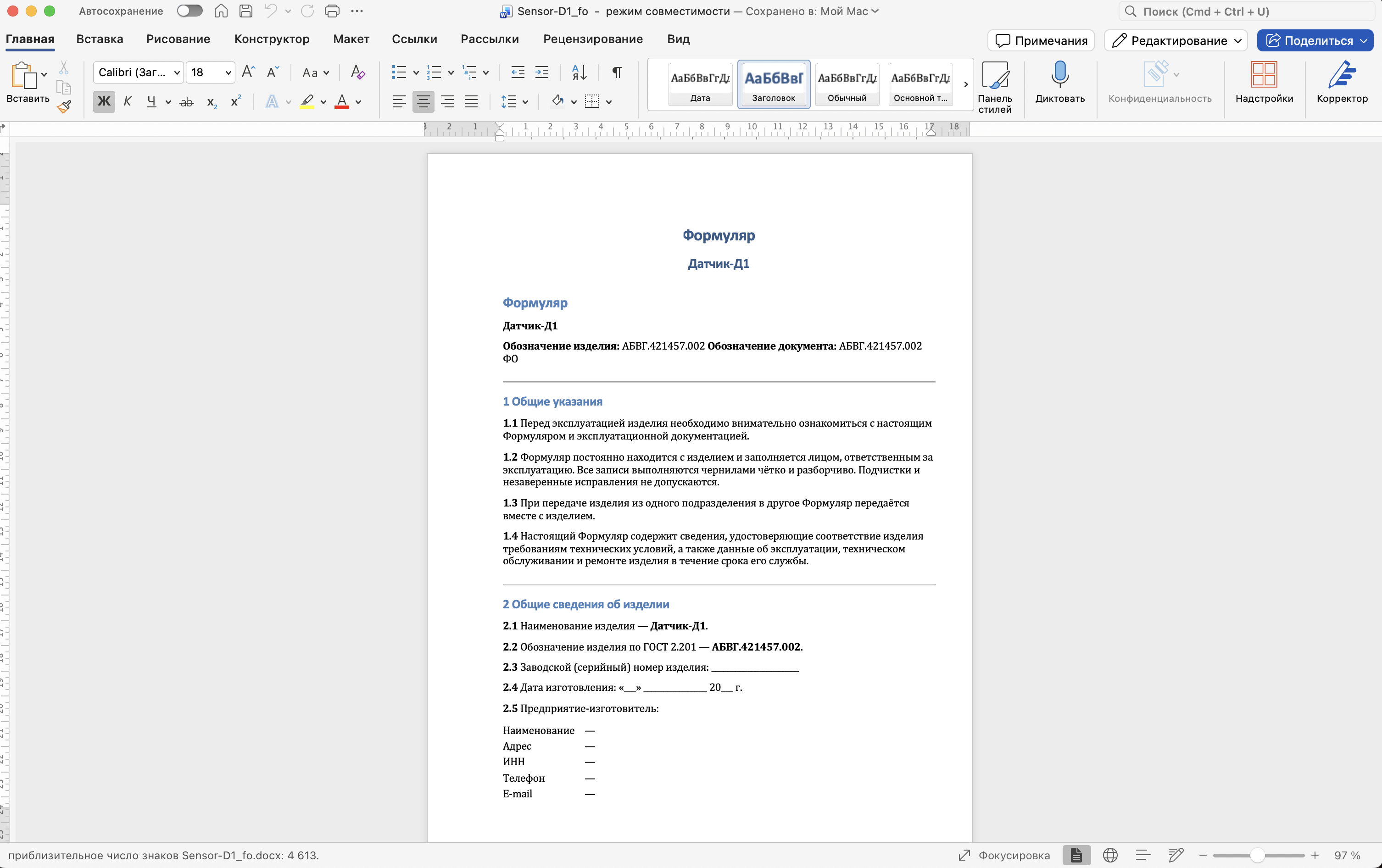The image size is (1382, 868).
Task: Apply subscript formatting
Action: [212, 102]
